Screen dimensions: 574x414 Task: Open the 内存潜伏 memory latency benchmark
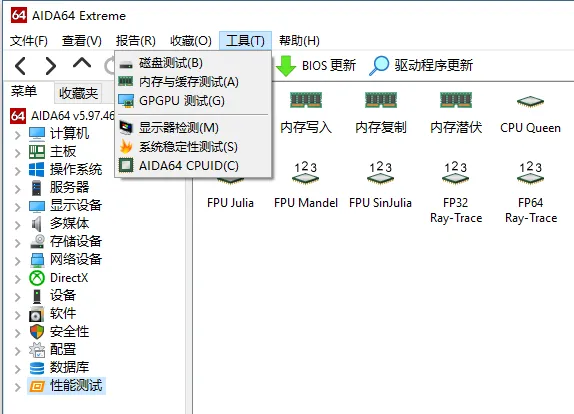point(456,100)
